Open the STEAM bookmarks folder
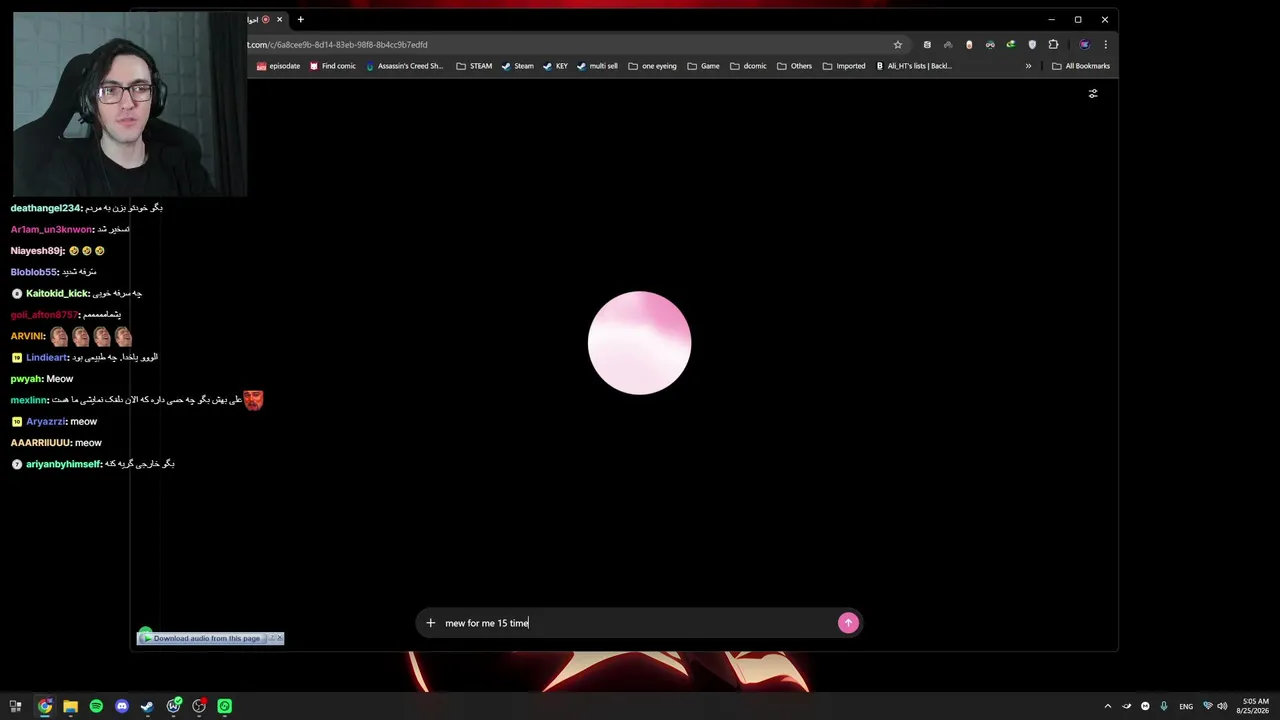The height and width of the screenshot is (720, 1280). point(474,66)
